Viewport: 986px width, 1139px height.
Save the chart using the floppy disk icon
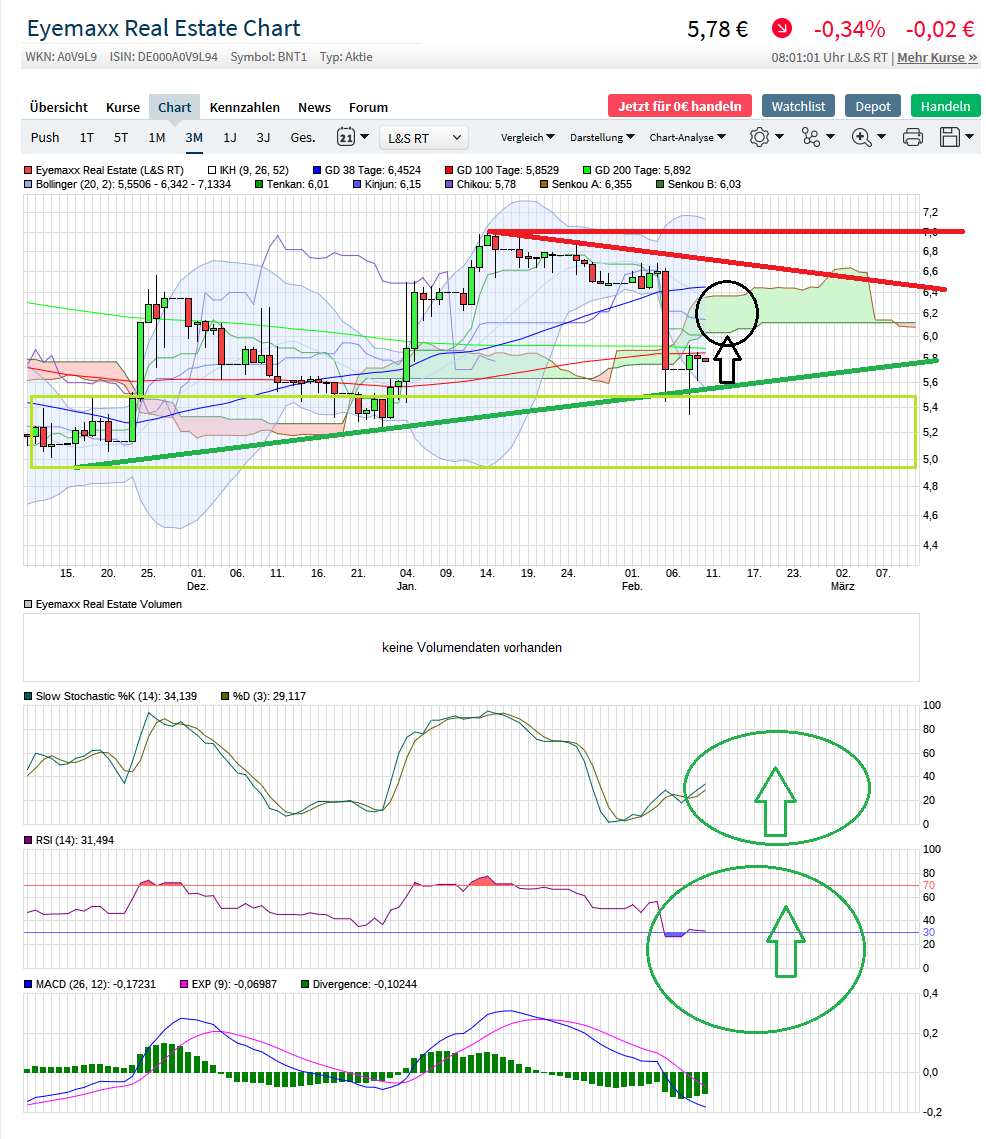(949, 137)
